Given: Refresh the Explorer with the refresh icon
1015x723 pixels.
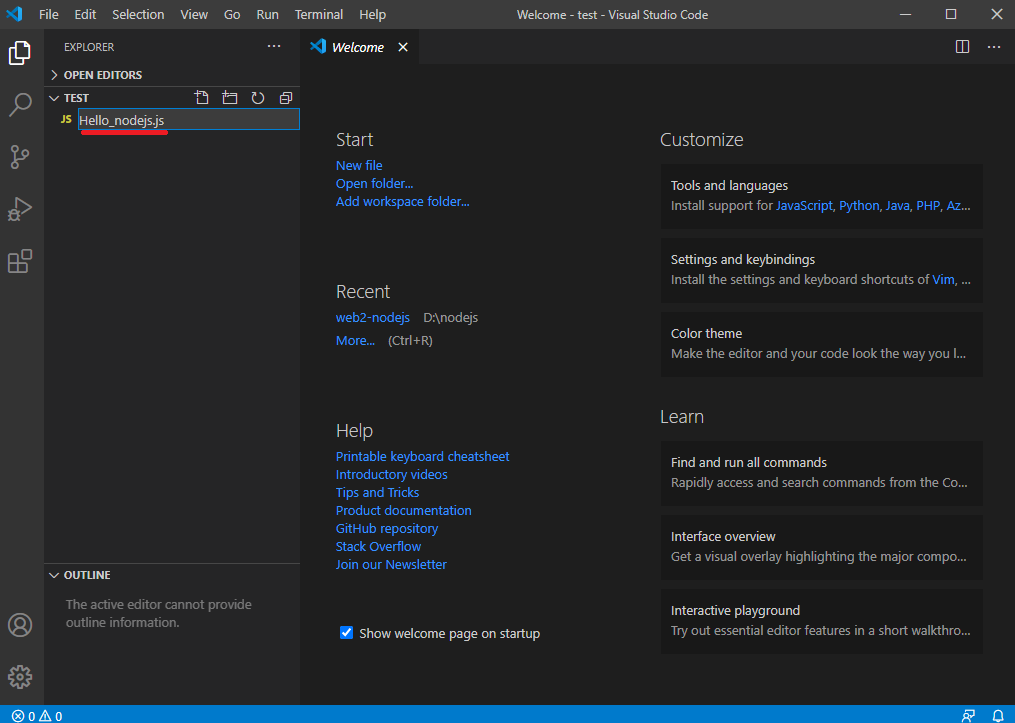Looking at the screenshot, I should [258, 98].
